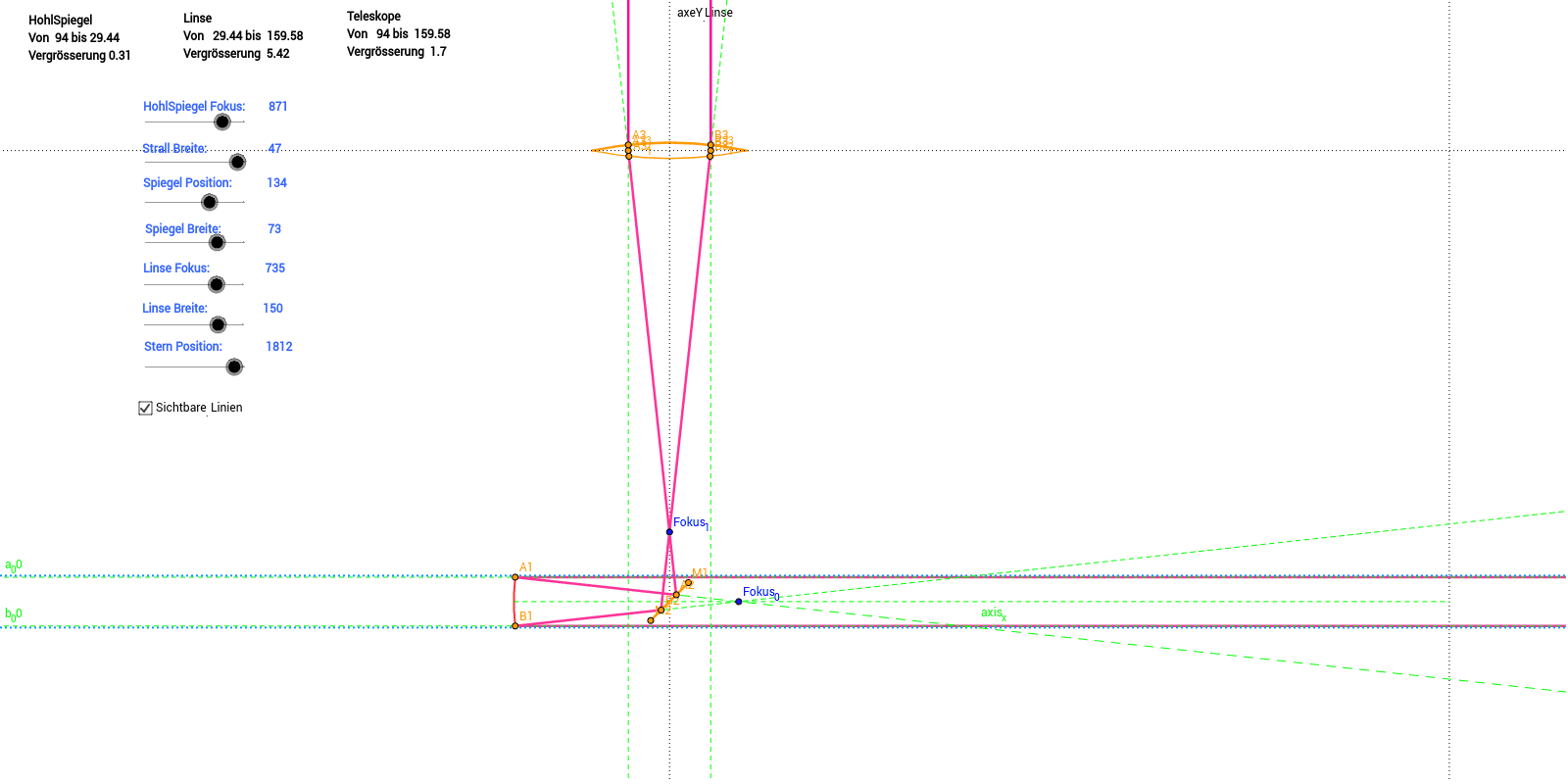Click the HohlSpiegel Fokus slider handle
This screenshot has width=1568, height=784.
(222, 122)
